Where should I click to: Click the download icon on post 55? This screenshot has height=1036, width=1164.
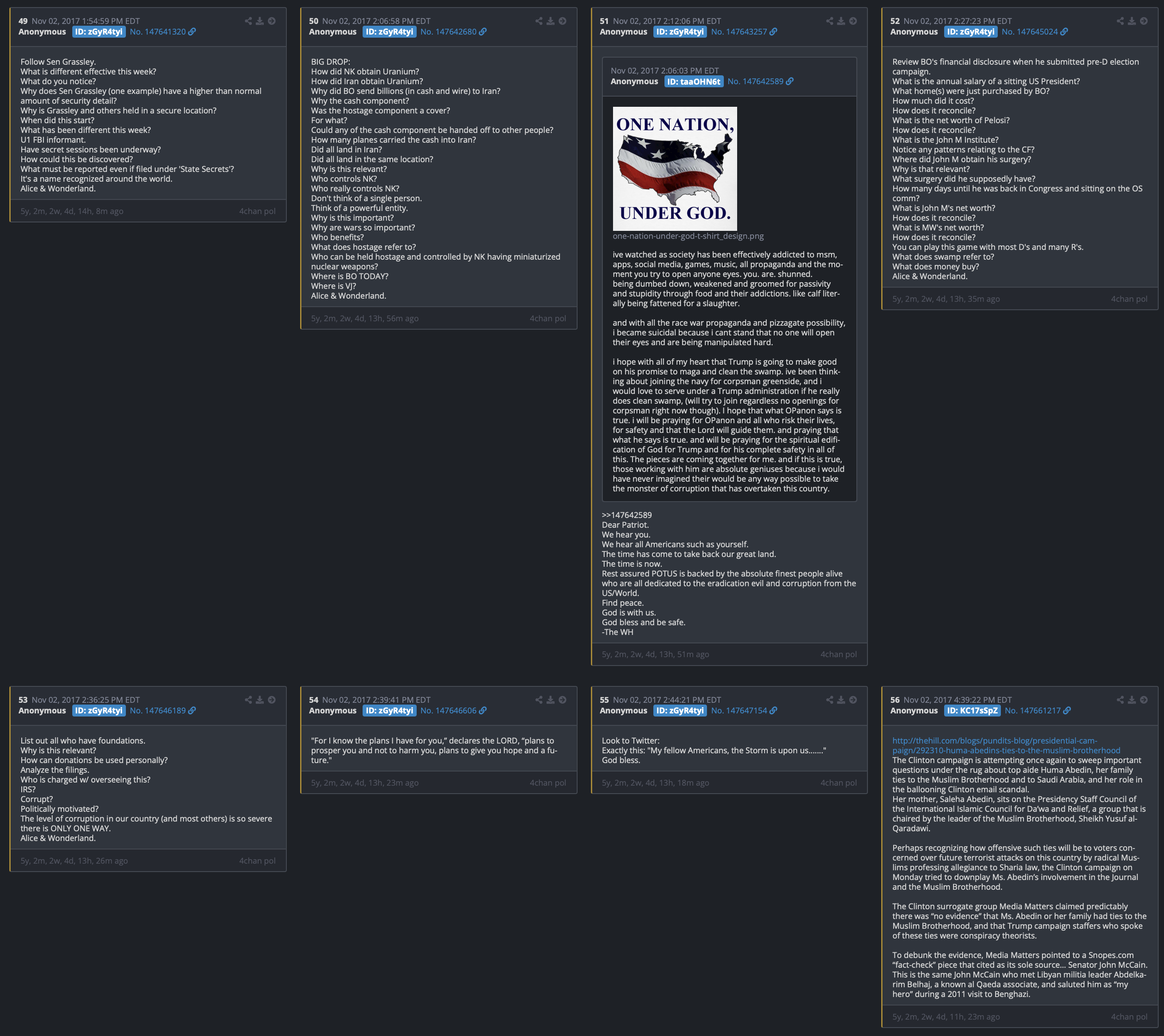pos(841,700)
